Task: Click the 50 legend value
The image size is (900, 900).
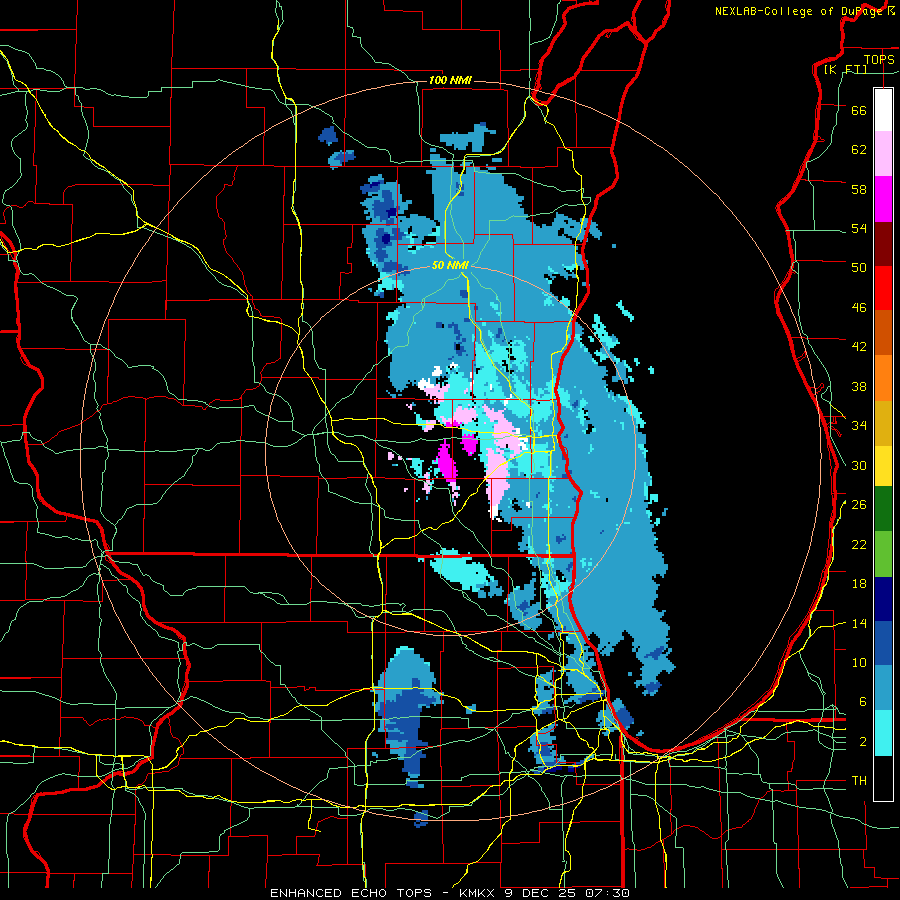Action: (859, 267)
